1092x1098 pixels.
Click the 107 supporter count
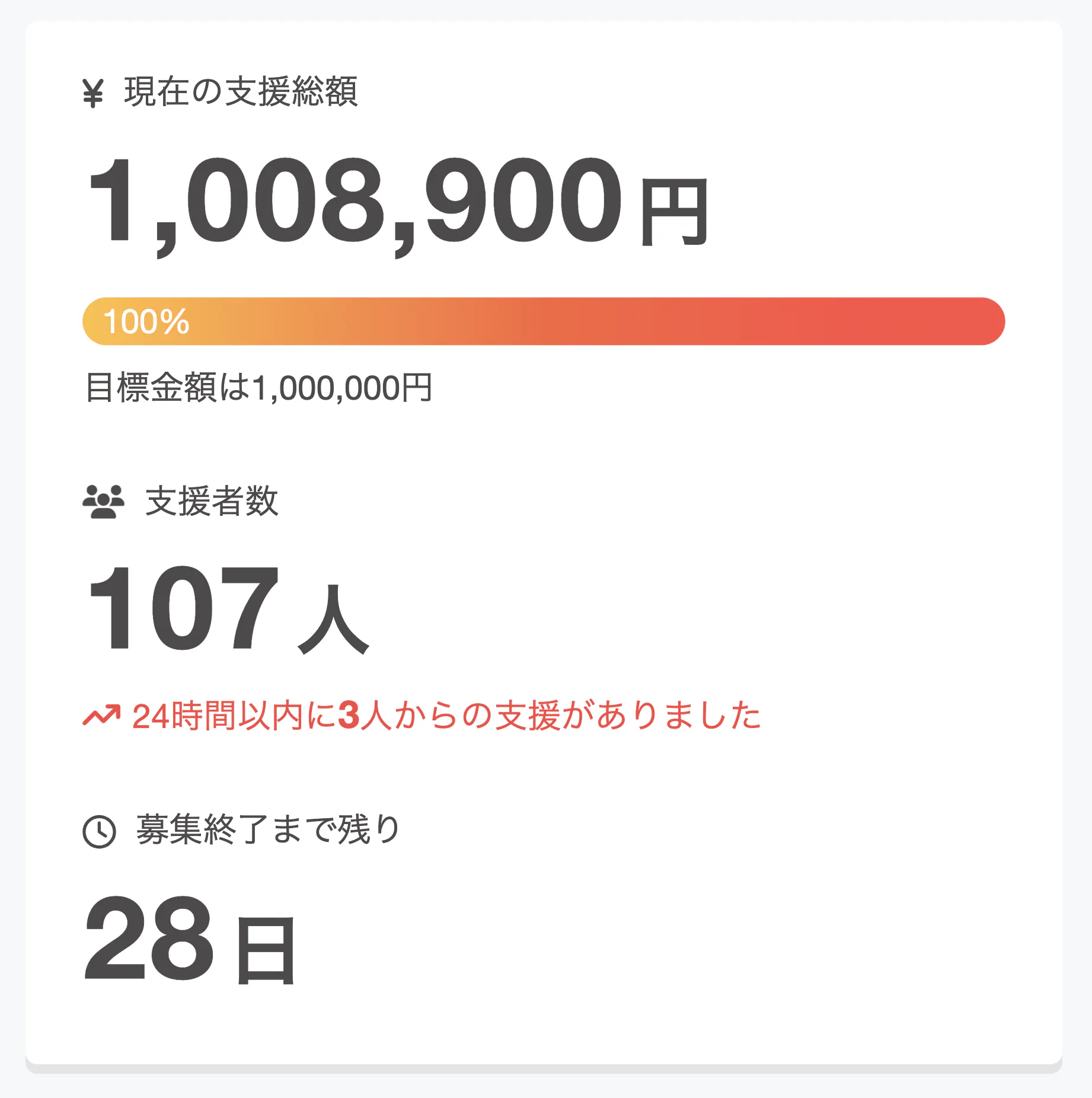coord(183,608)
